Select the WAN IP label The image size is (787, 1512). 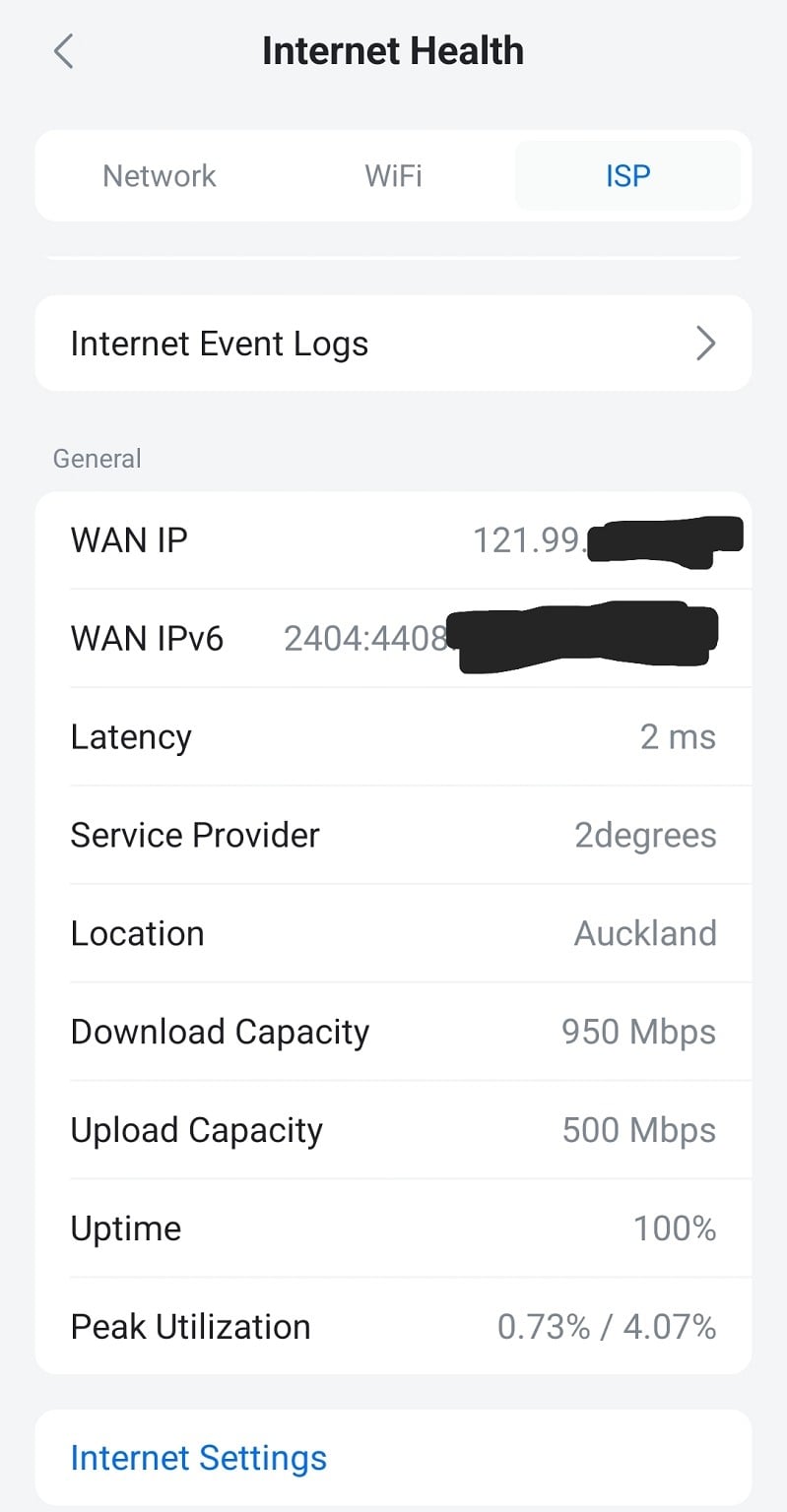coord(129,540)
